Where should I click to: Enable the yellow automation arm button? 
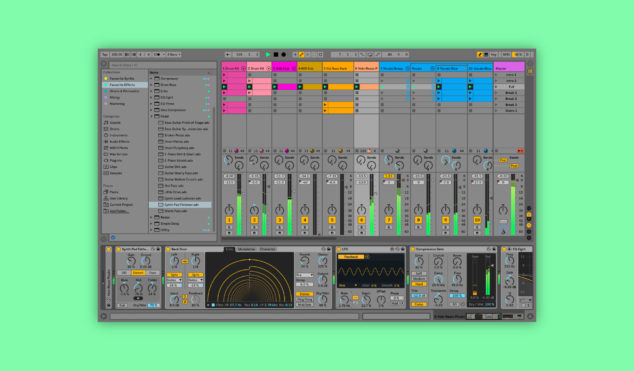tap(301, 55)
